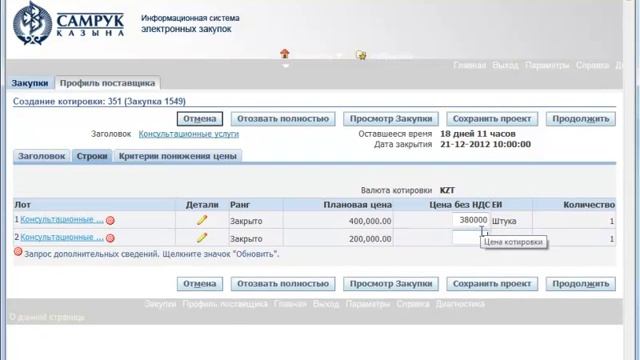The image size is (640, 360).
Task: Open the Критерии понижения цены tab
Action: 178,156
